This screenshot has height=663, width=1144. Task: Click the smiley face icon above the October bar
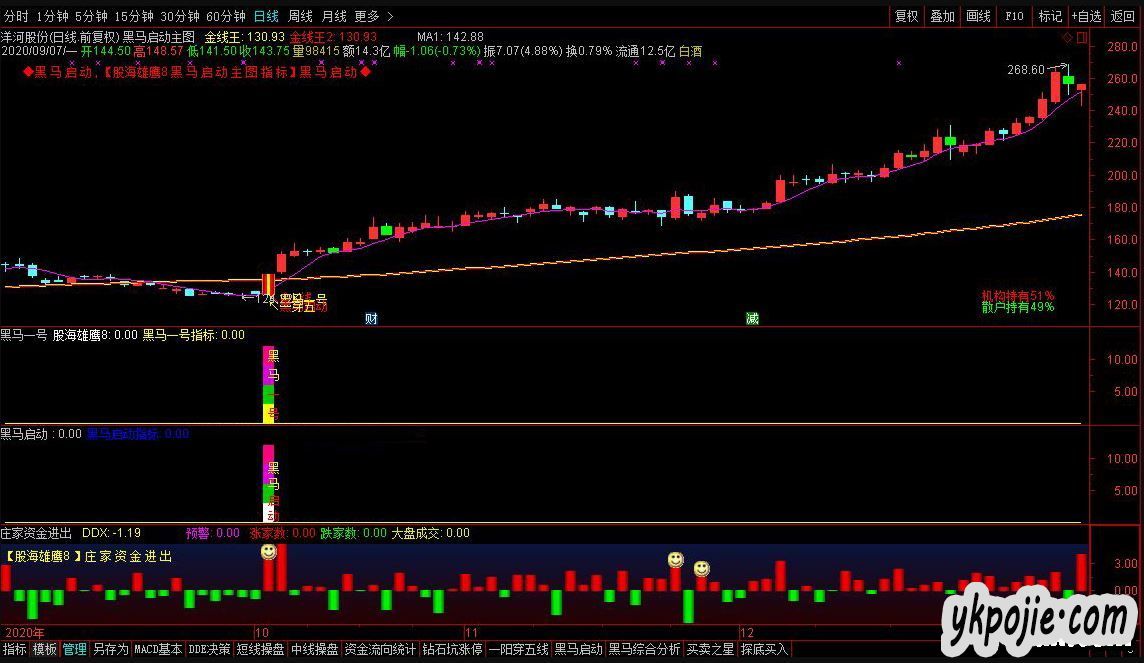268,551
